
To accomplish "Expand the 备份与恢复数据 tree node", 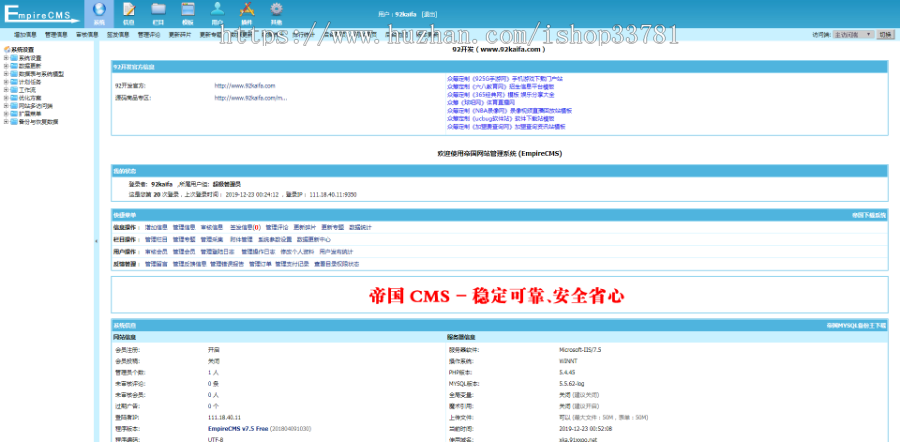I will (x=6, y=122).
